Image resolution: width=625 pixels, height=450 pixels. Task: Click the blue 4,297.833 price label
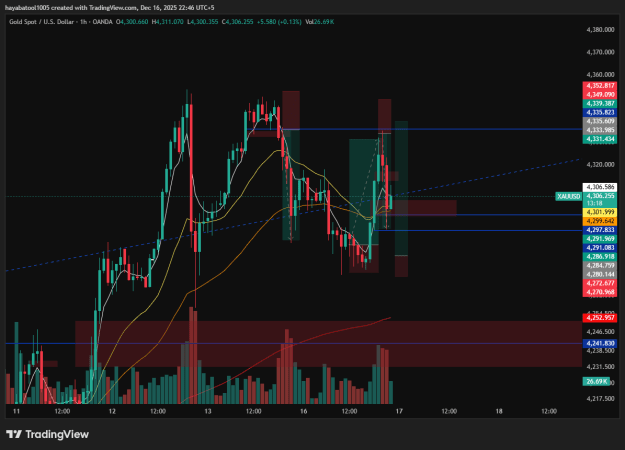click(x=600, y=230)
